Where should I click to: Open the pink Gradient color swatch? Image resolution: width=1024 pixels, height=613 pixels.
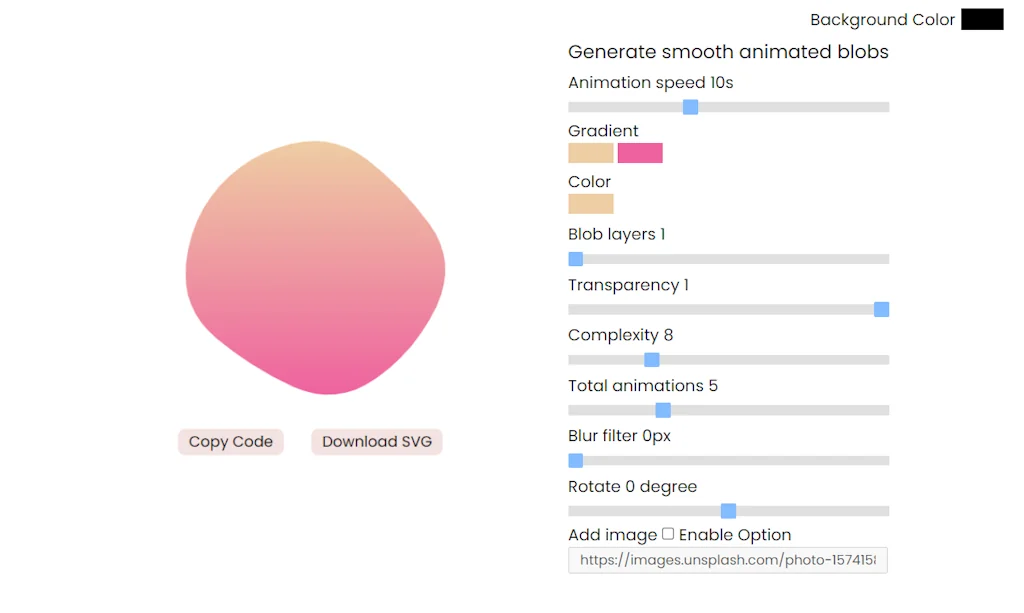coord(640,153)
